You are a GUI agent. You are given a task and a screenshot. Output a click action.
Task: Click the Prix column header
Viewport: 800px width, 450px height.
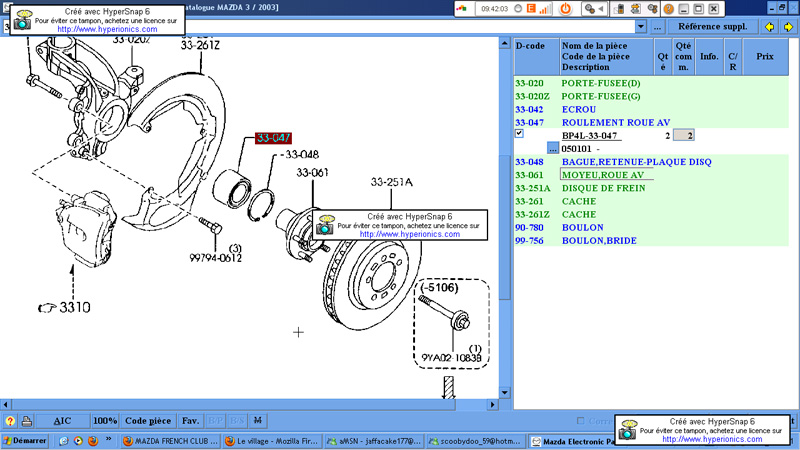765,57
